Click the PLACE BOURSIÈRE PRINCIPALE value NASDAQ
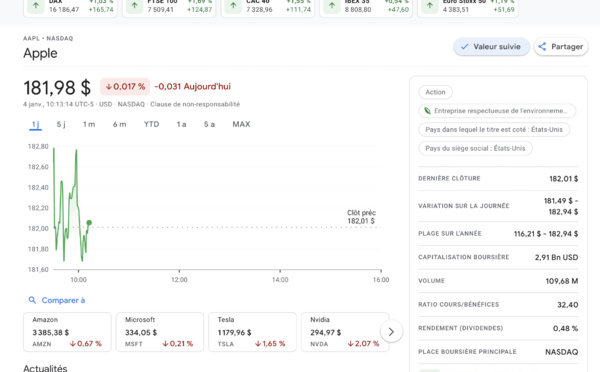The image size is (600, 372). 561,352
